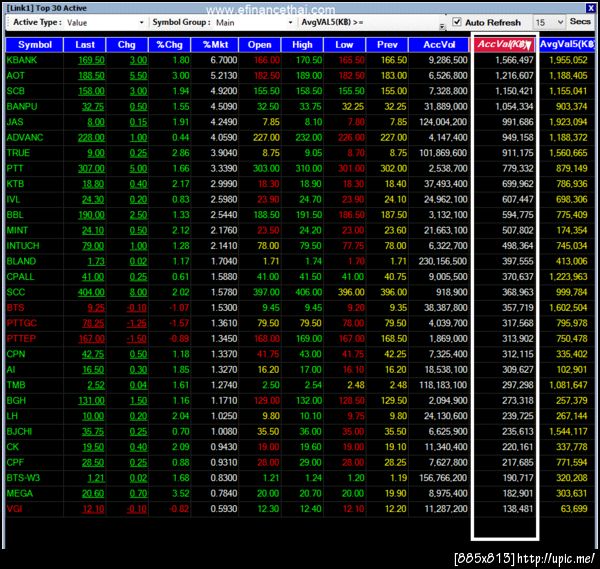Select the PTTEP symbol
The image size is (600, 569).
pos(21,339)
